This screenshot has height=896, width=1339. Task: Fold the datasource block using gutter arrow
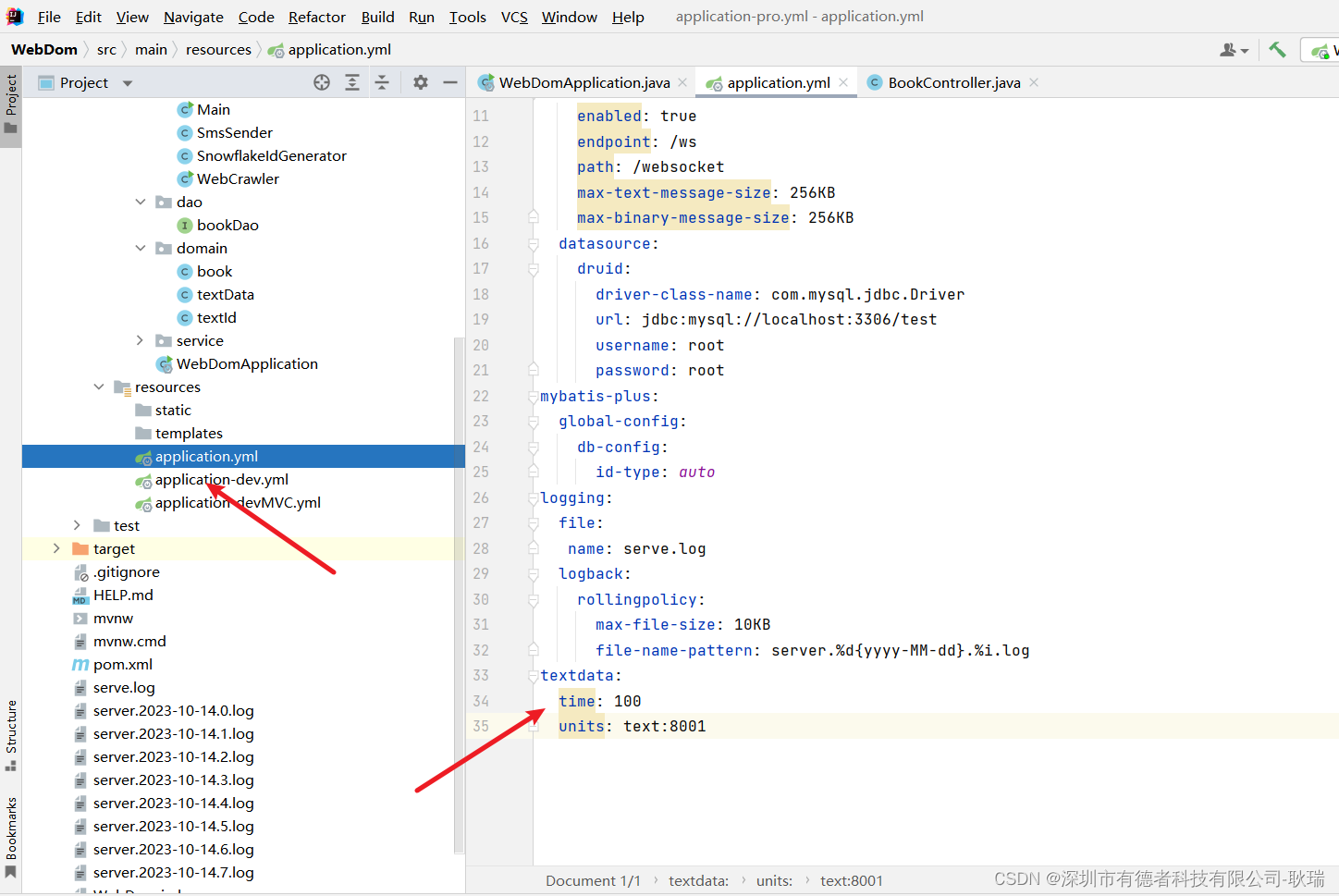[x=534, y=243]
